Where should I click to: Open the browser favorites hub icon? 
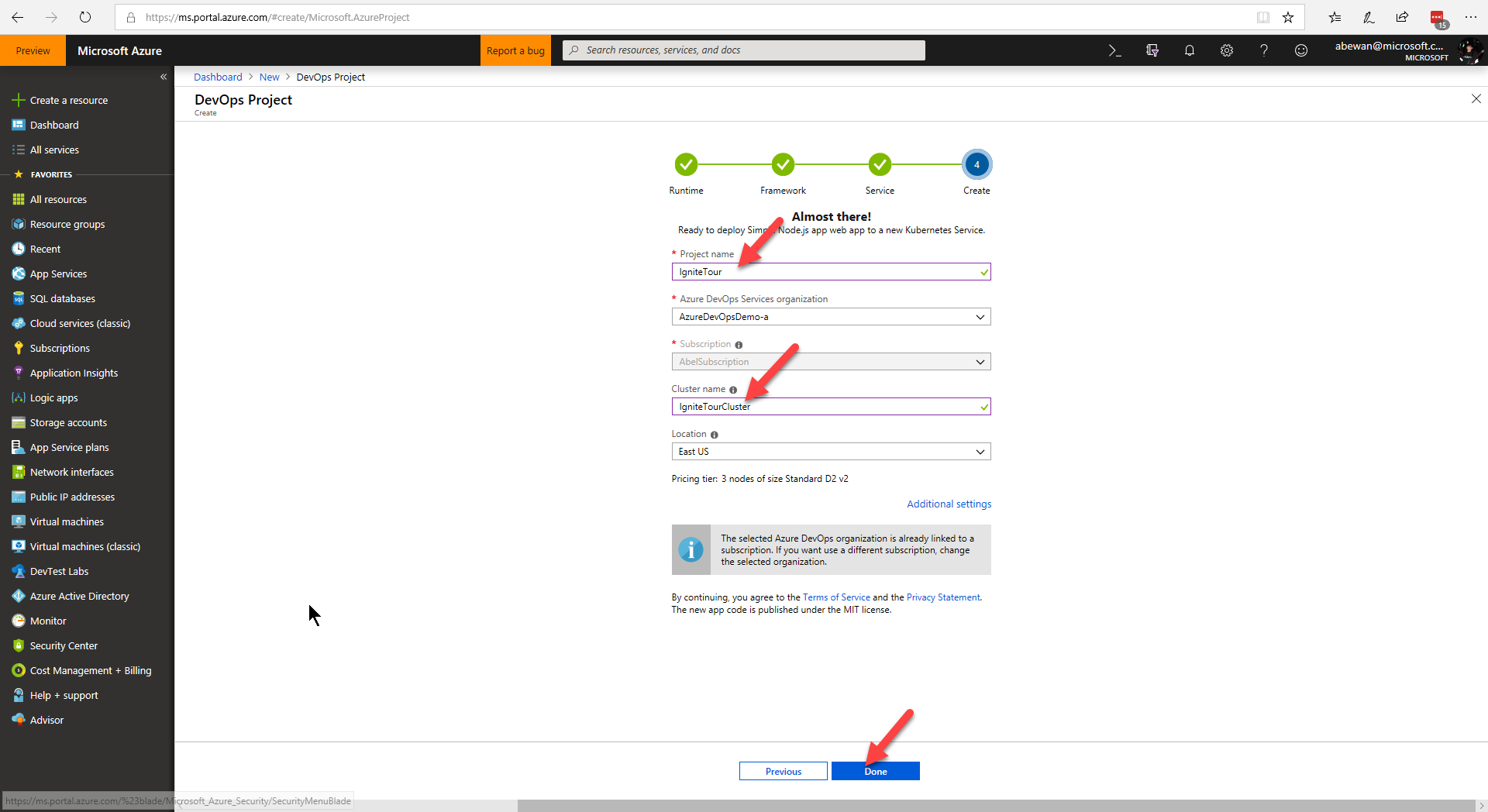(x=1335, y=17)
